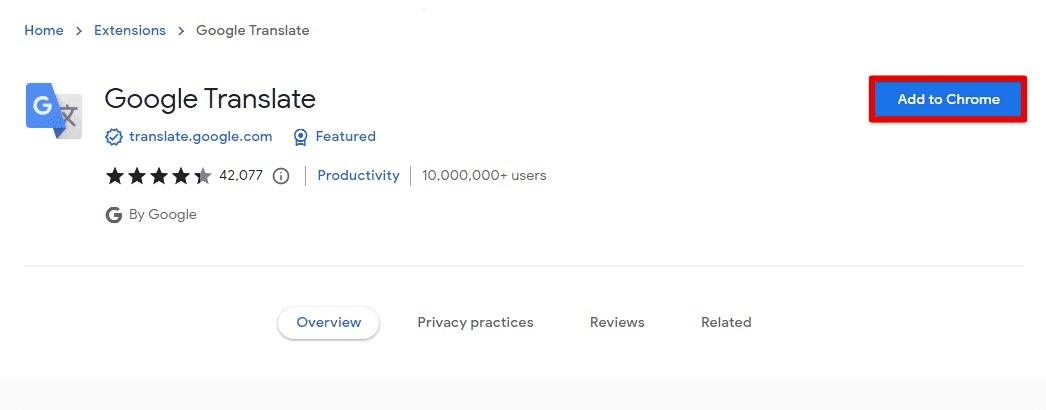Image resolution: width=1046 pixels, height=410 pixels.
Task: Visit the translate.google.com publisher link
Action: point(201,137)
